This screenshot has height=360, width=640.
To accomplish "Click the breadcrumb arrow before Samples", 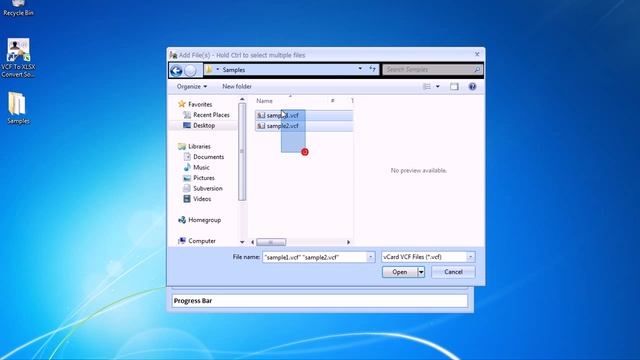I will tap(218, 69).
